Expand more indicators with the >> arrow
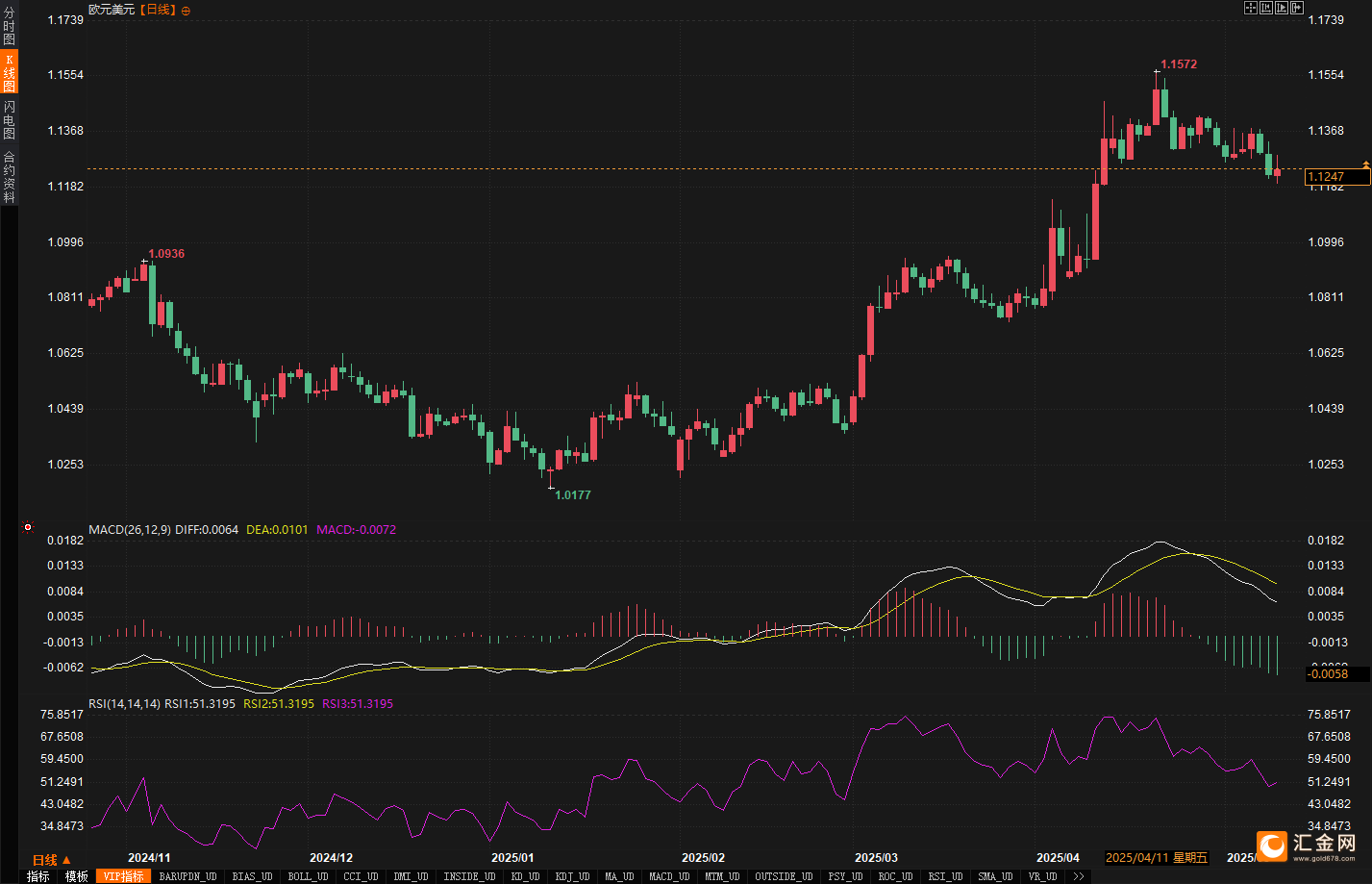The height and width of the screenshot is (884, 1372). (x=1079, y=876)
